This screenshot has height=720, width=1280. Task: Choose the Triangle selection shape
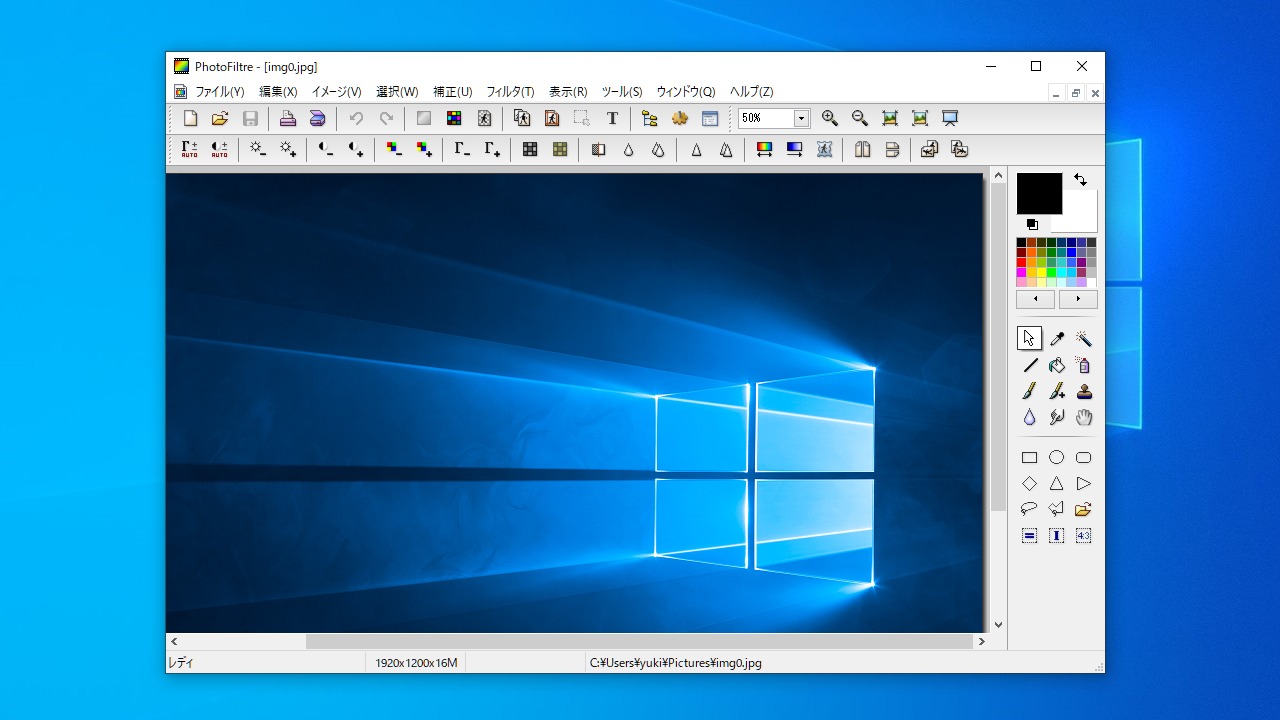1056,484
